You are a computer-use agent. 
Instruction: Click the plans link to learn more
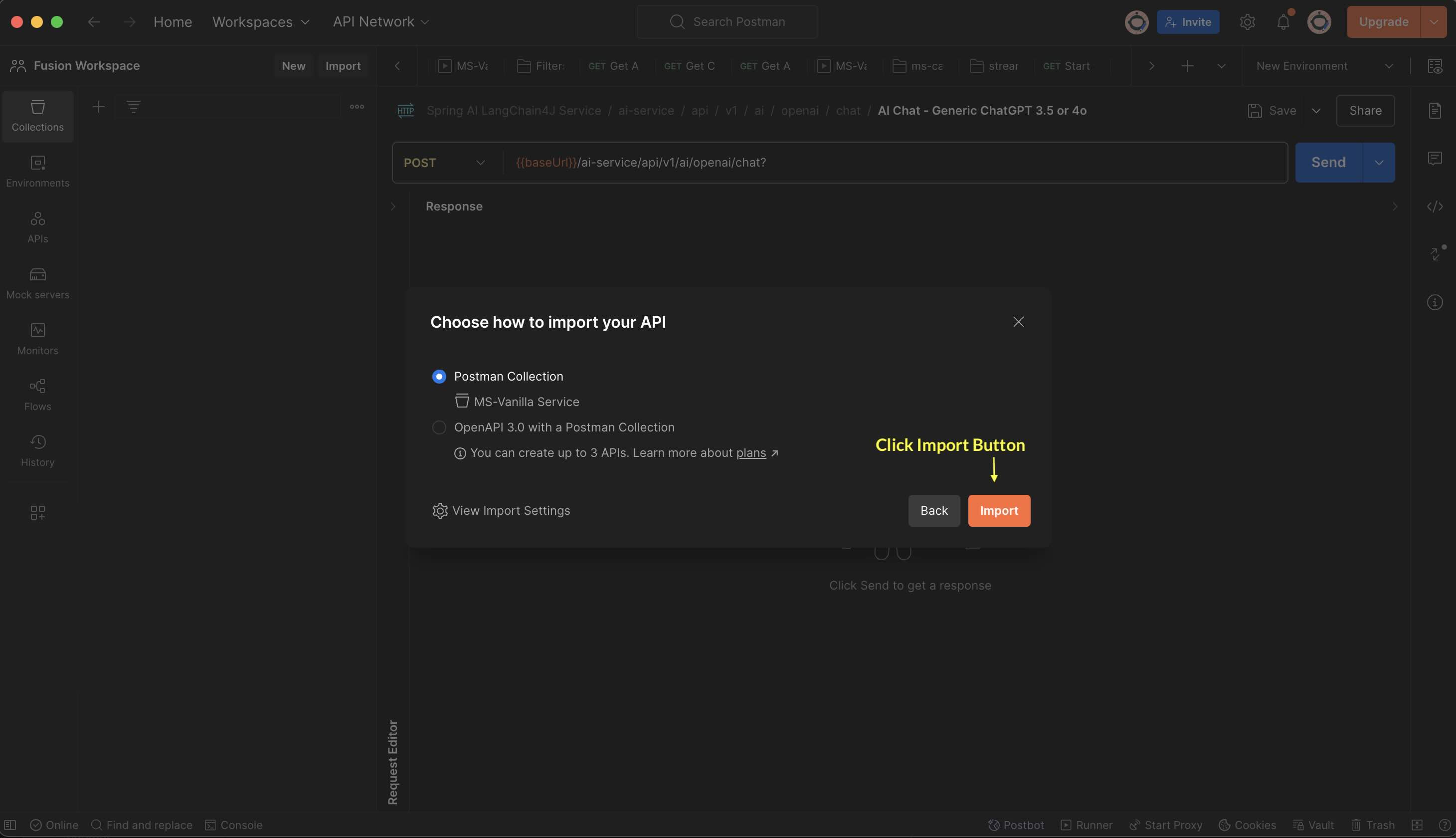pos(751,453)
